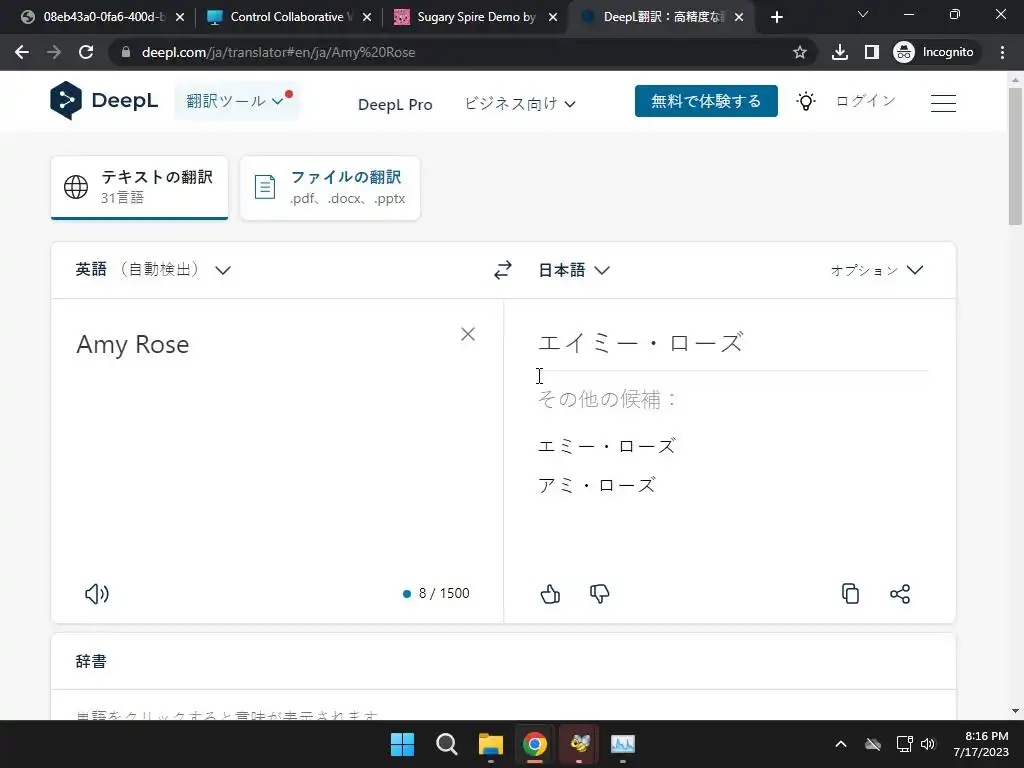Click the site lock icon
Image resolution: width=1024 pixels, height=768 pixels.
(126, 52)
